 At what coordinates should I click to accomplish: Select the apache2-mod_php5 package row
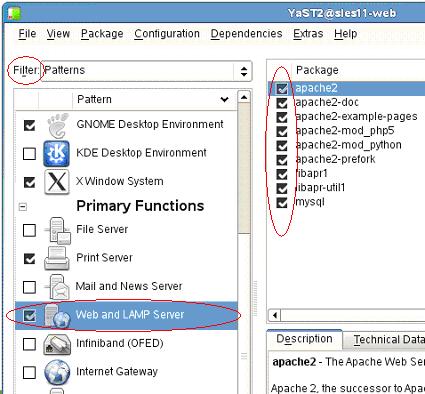coord(347,131)
